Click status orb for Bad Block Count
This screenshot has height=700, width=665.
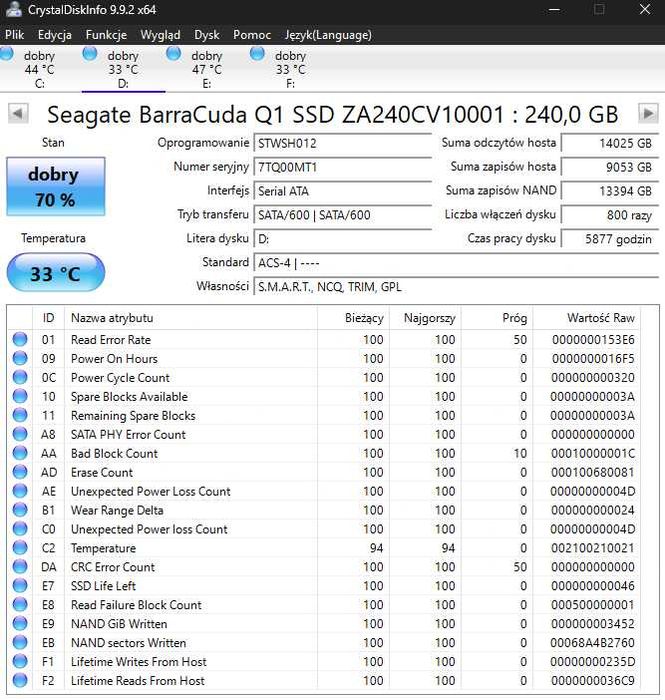(20, 454)
